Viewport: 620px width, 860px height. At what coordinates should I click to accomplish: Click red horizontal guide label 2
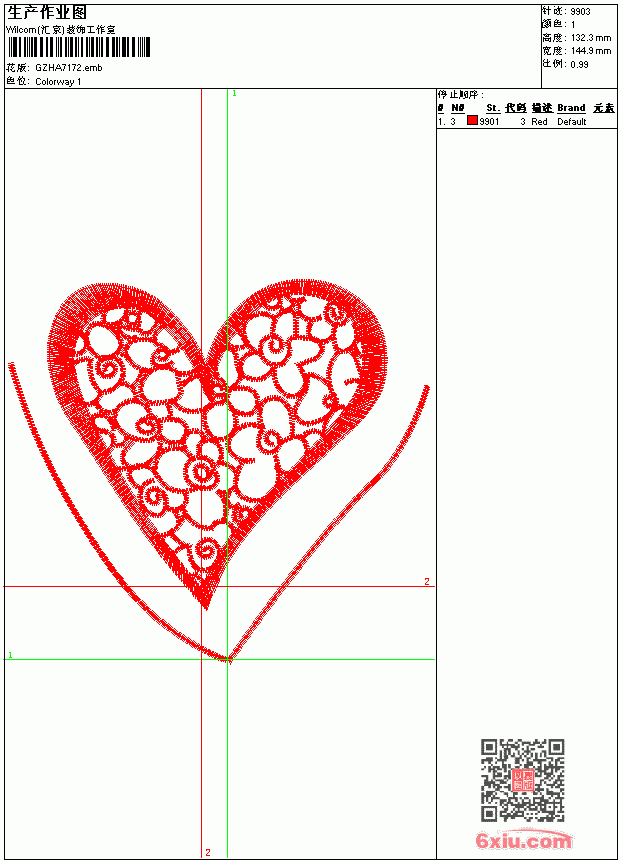click(427, 581)
